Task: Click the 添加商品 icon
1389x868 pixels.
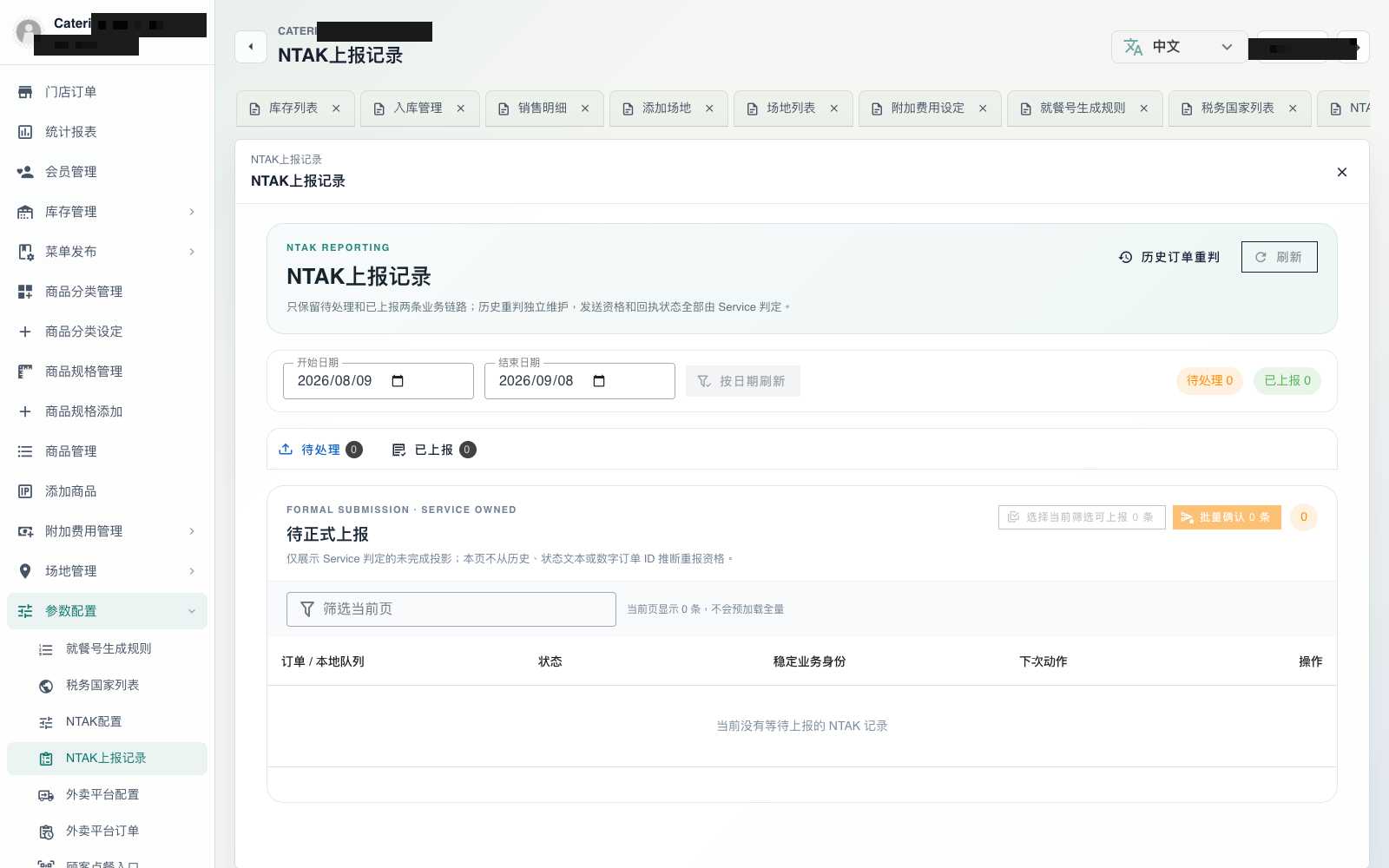Action: [25, 491]
